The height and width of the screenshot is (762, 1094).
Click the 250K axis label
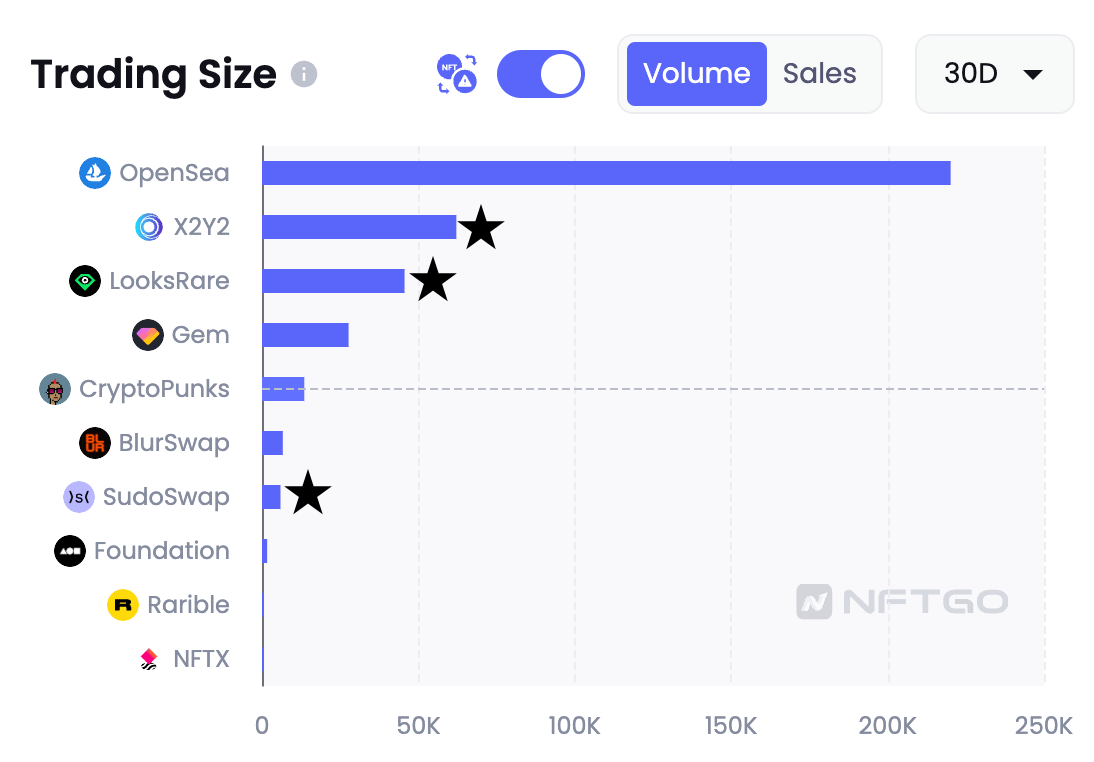coord(1044,726)
